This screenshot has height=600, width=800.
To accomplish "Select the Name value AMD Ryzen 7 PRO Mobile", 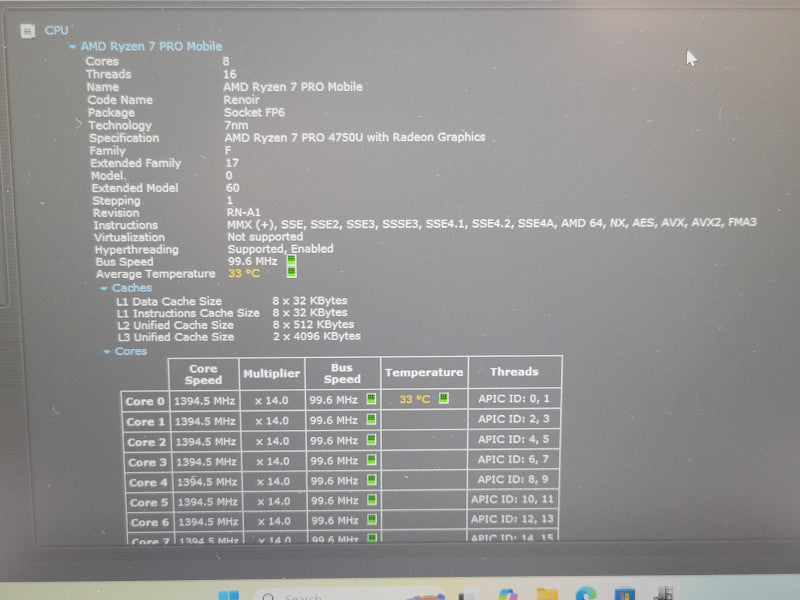I will click(x=293, y=87).
